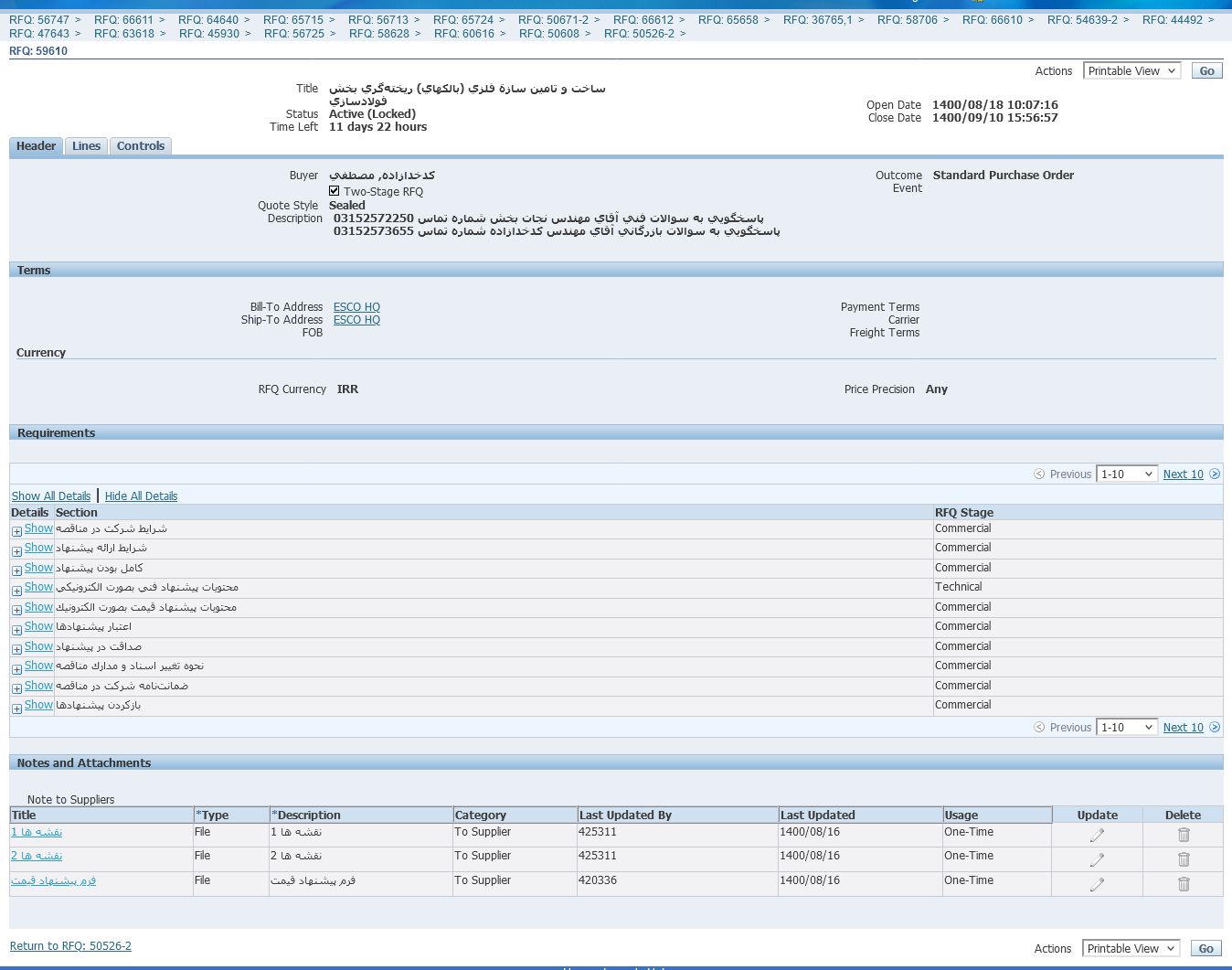
Task: Expand plus icon for شرایط ارائه پیشنهاد row
Action: coord(16,551)
